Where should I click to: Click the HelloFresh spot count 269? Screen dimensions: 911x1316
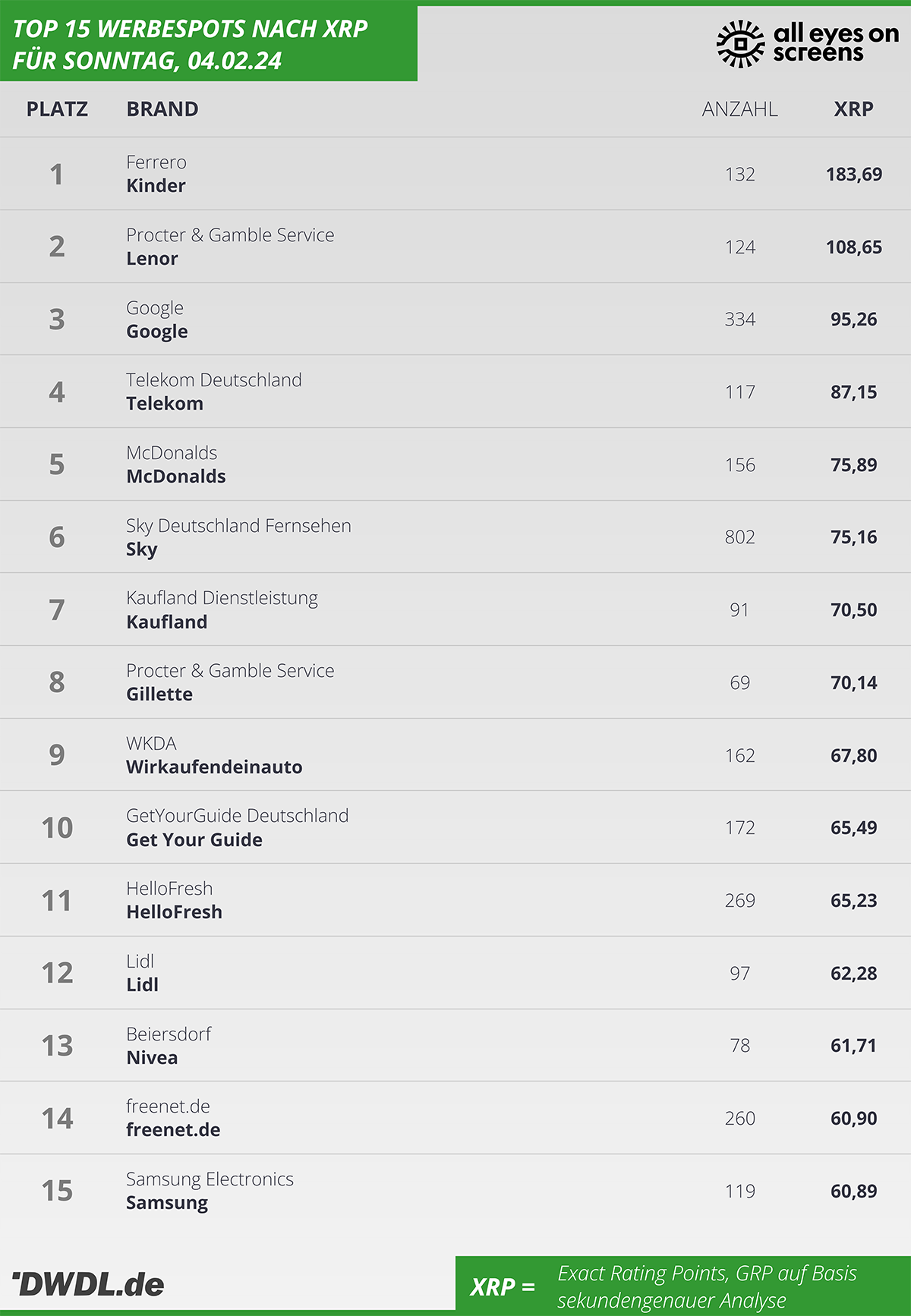(x=739, y=901)
